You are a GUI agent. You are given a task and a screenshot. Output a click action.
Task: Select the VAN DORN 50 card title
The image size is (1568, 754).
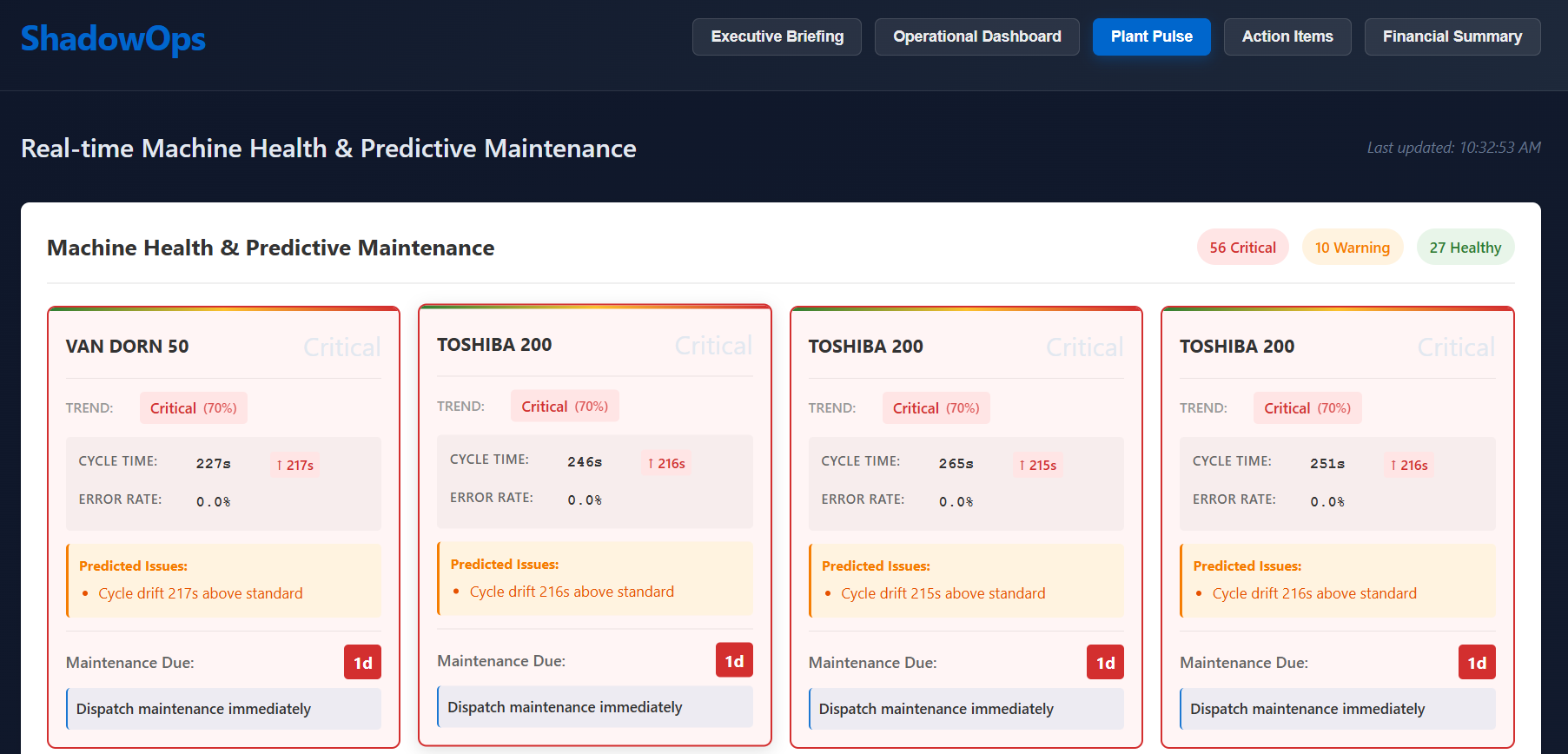coord(127,347)
